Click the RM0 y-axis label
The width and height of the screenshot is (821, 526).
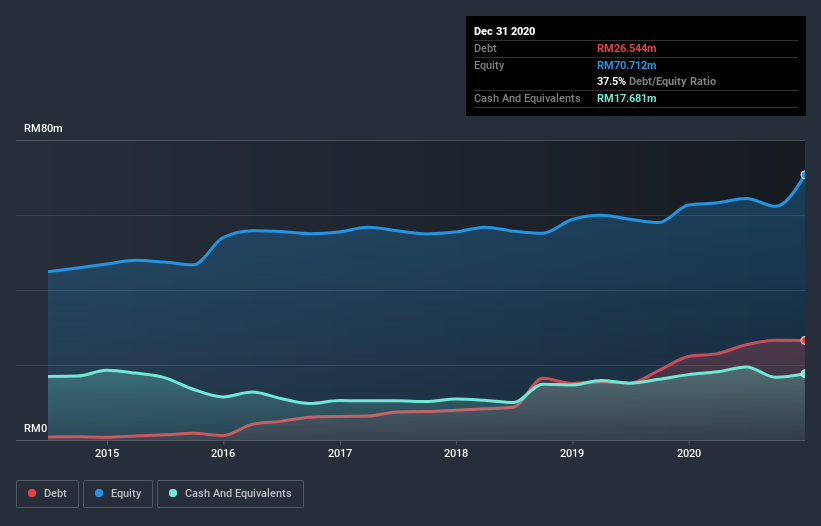pos(36,428)
